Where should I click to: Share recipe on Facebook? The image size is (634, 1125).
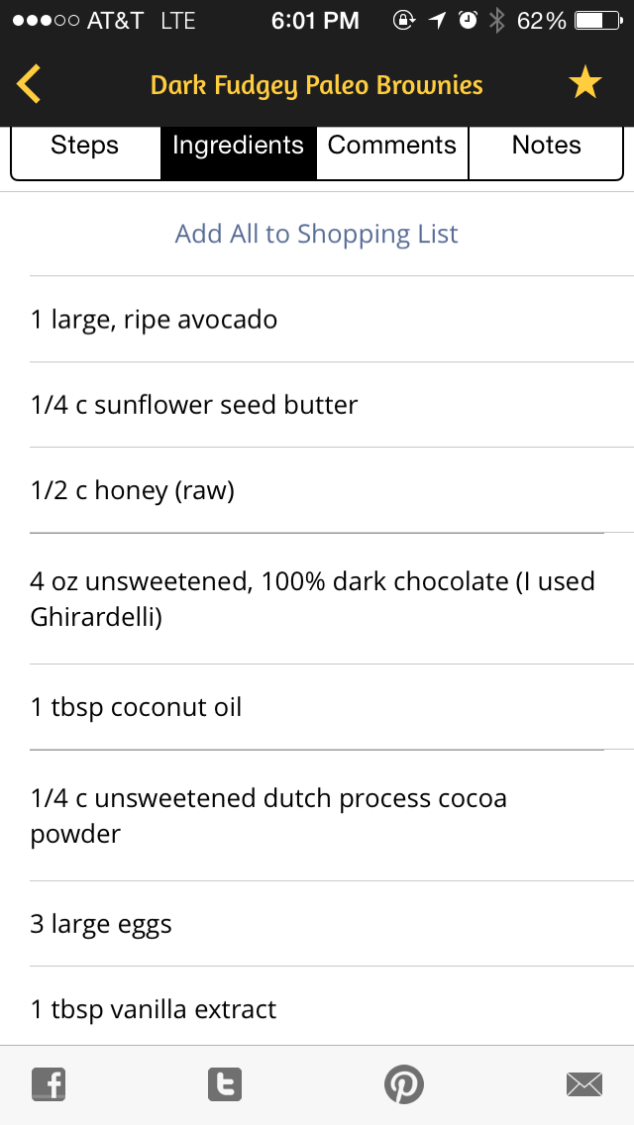pyautogui.click(x=48, y=1084)
